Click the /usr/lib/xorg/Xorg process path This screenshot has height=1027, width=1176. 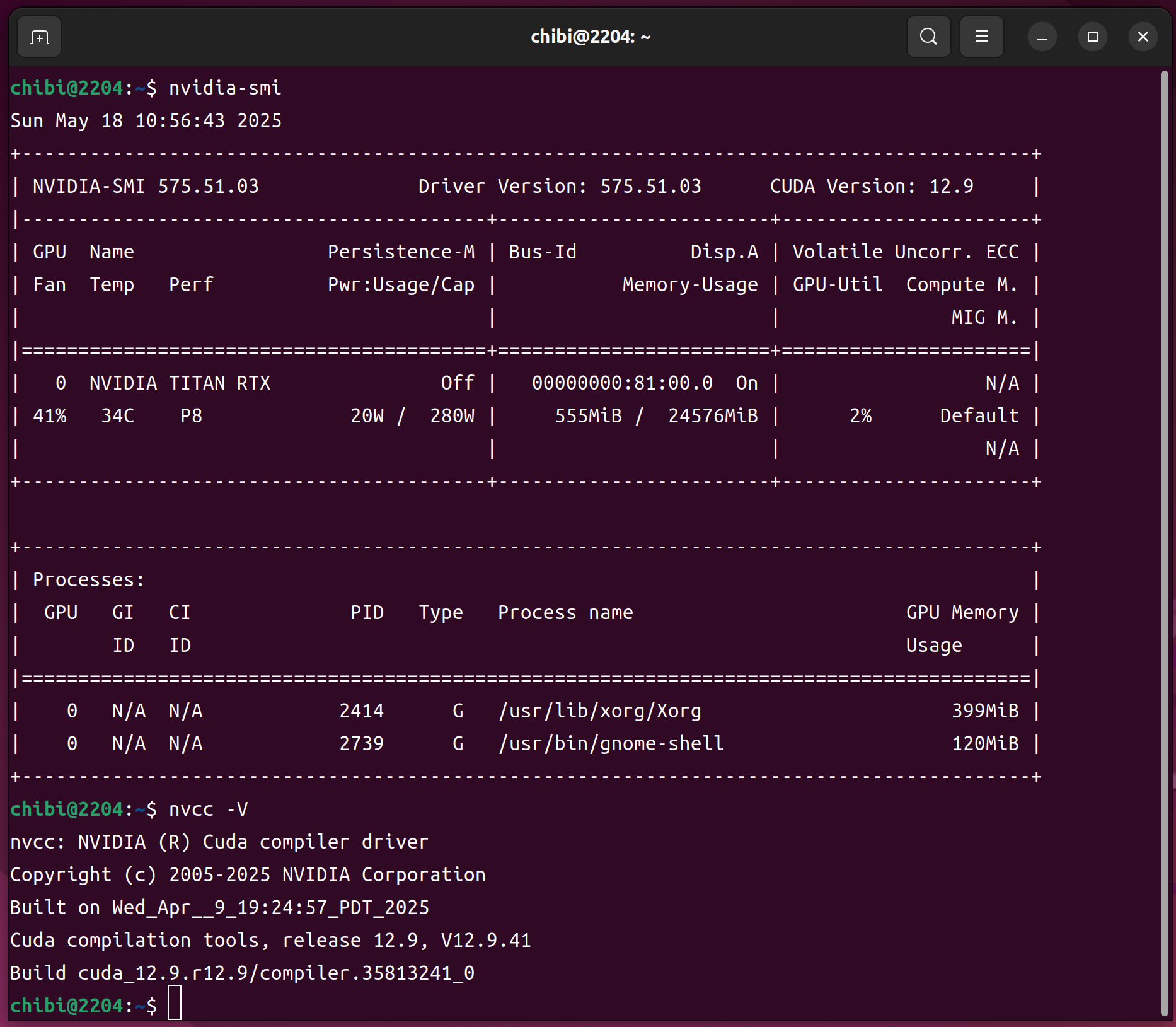click(599, 711)
